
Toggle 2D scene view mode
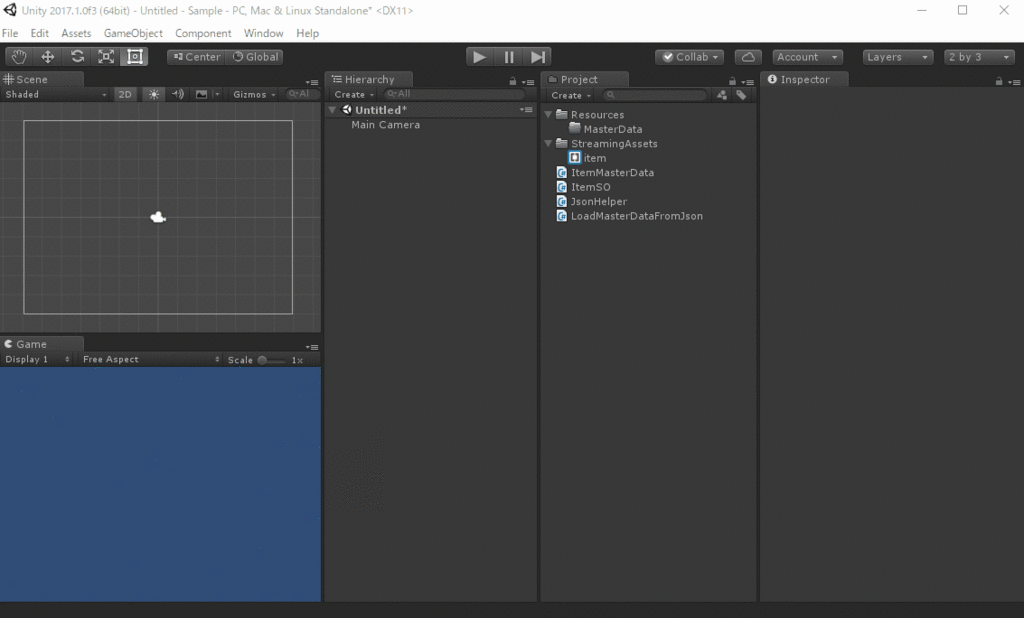pos(125,95)
